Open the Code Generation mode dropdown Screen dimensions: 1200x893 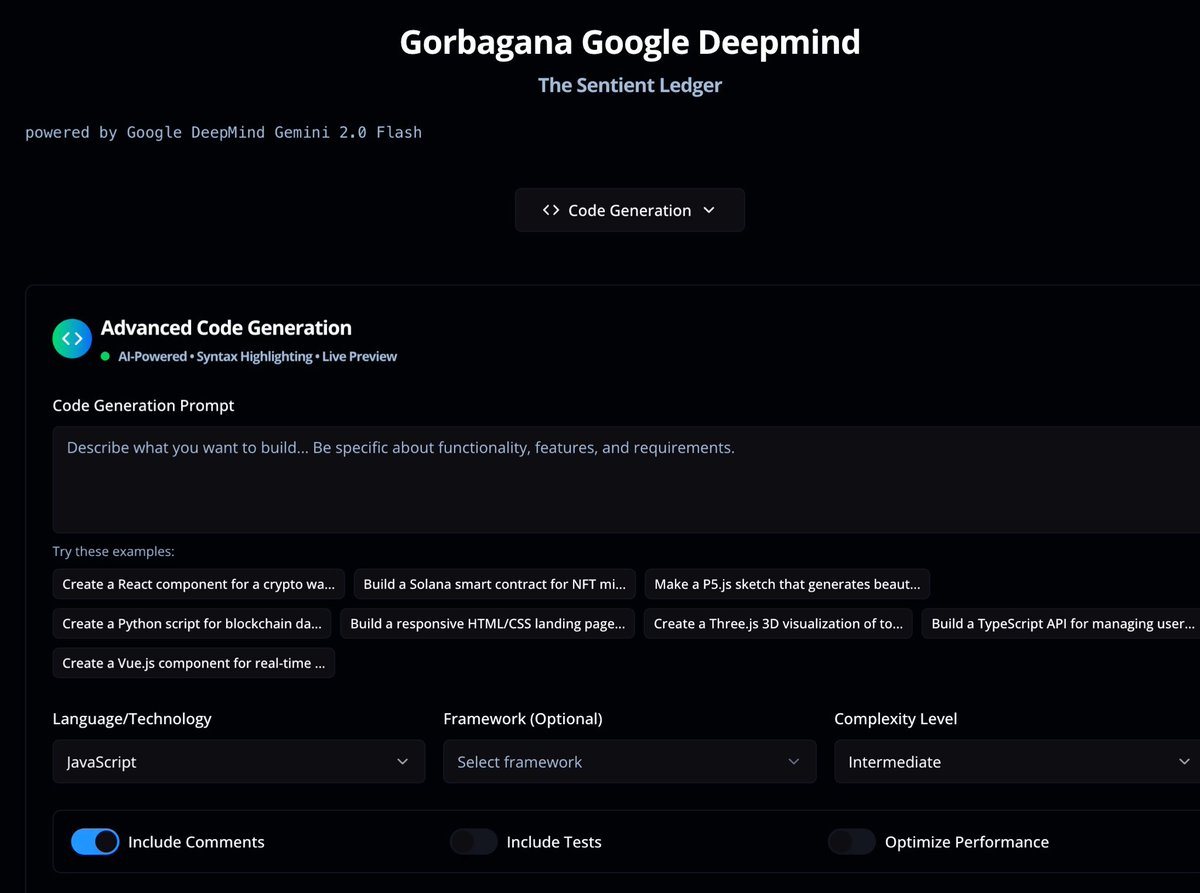(629, 210)
